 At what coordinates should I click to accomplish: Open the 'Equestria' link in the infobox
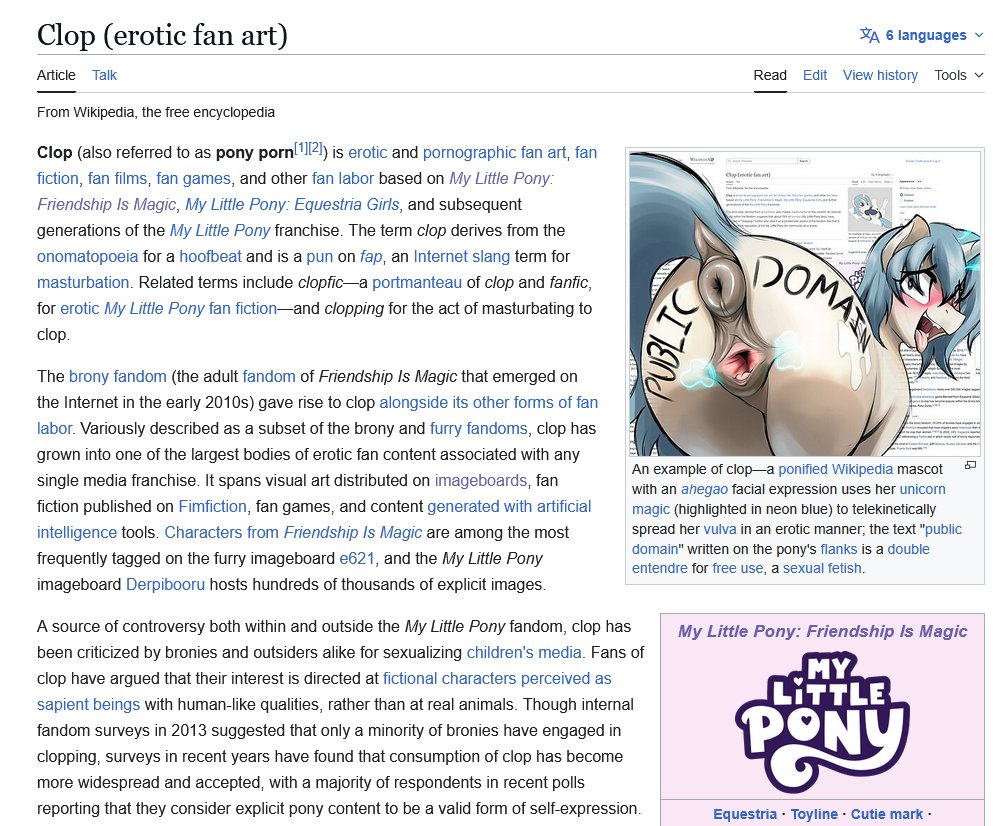pos(745,814)
